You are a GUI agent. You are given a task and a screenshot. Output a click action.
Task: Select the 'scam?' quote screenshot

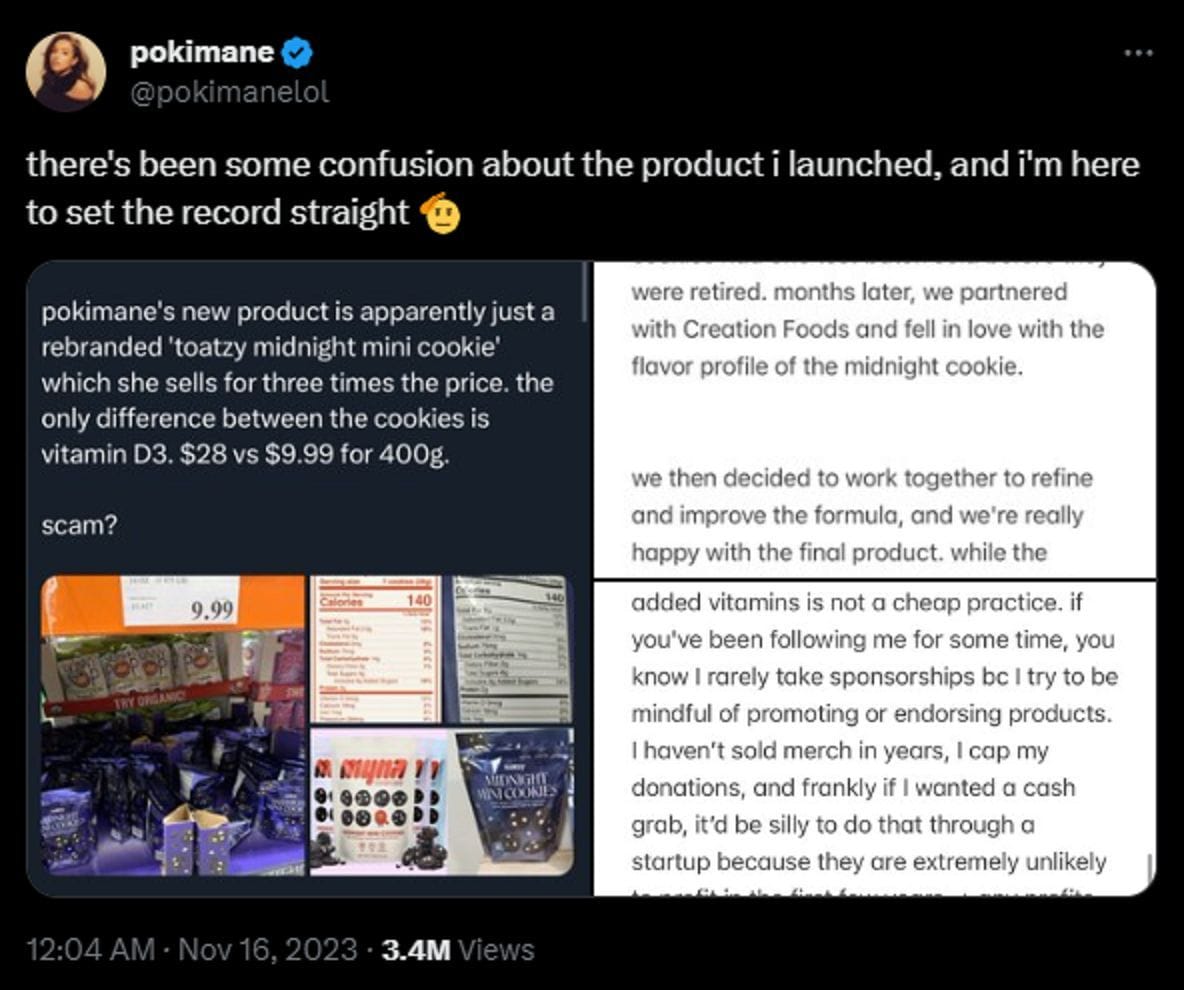tap(300, 420)
